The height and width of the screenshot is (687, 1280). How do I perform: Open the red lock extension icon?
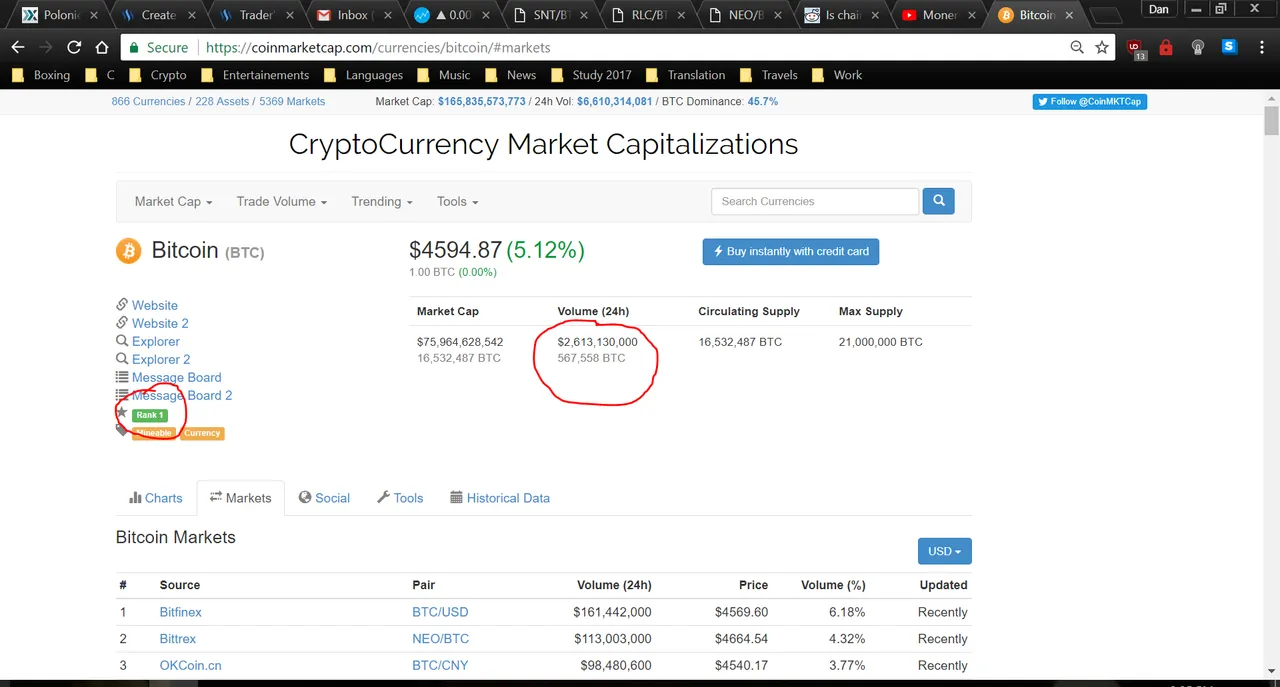pos(1165,47)
